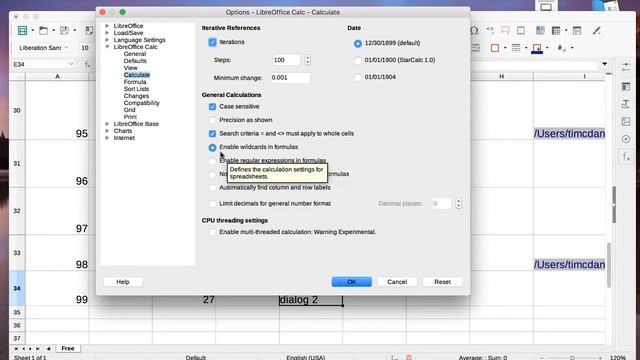Select the 01/01/1900 (StarCalc 1.0) date option
The width and height of the screenshot is (640, 360).
(x=358, y=60)
